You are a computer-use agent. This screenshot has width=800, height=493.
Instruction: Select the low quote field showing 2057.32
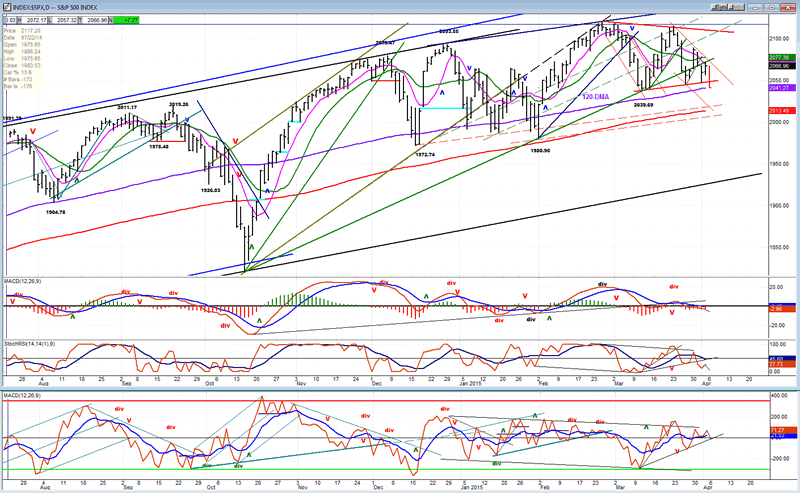(x=64, y=20)
